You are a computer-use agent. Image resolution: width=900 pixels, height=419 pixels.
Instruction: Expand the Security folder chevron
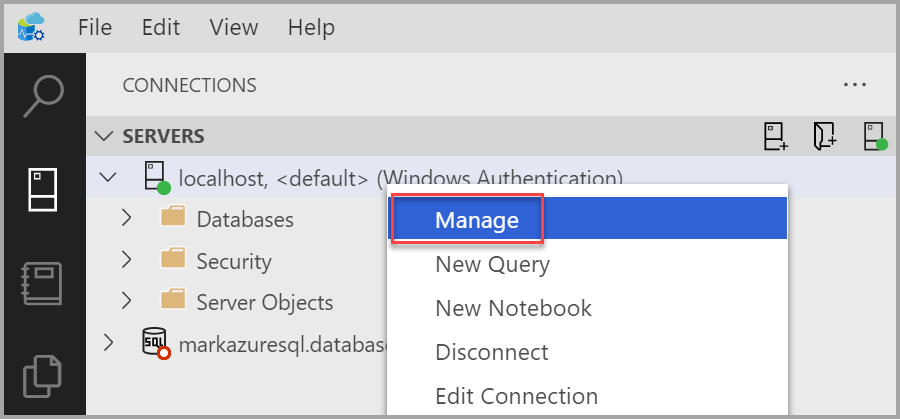(x=126, y=260)
